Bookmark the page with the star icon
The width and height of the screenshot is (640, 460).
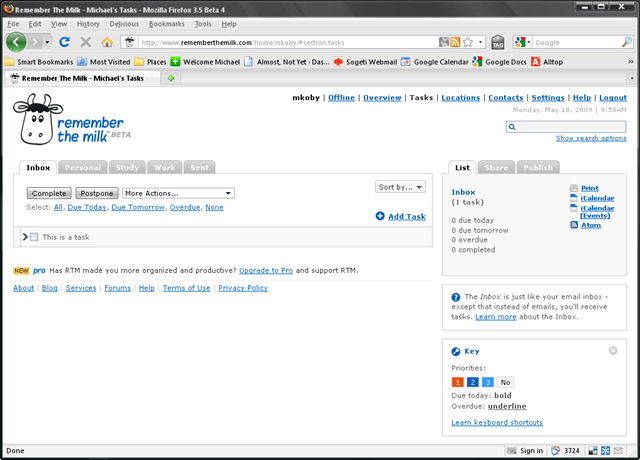[468, 42]
